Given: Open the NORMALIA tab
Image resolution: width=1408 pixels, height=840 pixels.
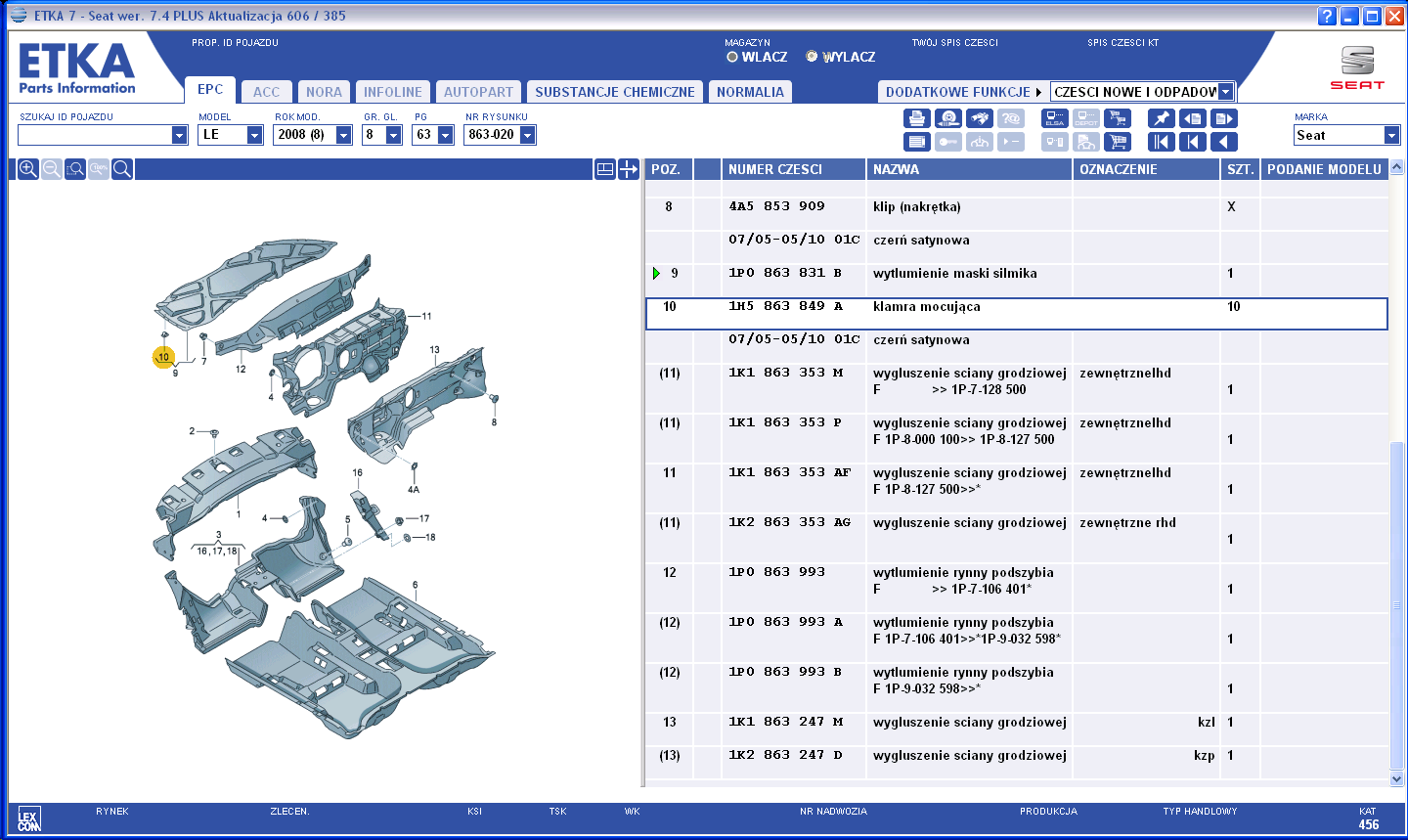Looking at the screenshot, I should [750, 92].
